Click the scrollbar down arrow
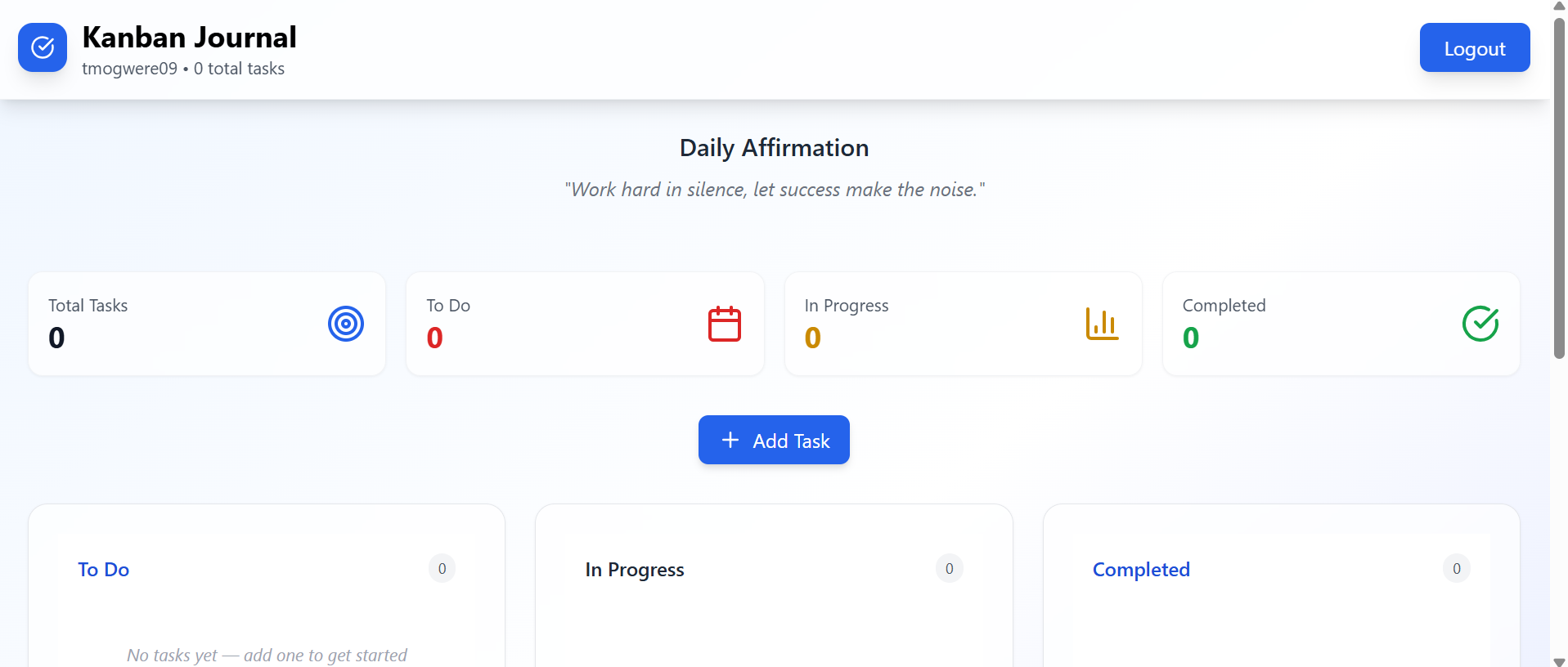Screen dimensions: 1568x667 point(1559,661)
